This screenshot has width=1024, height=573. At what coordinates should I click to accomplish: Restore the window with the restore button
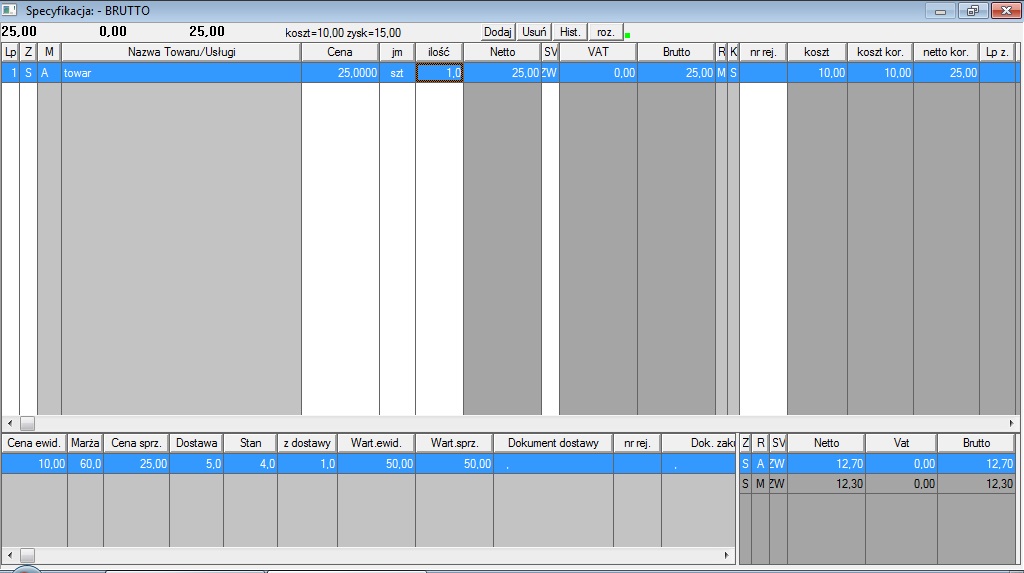(x=971, y=10)
